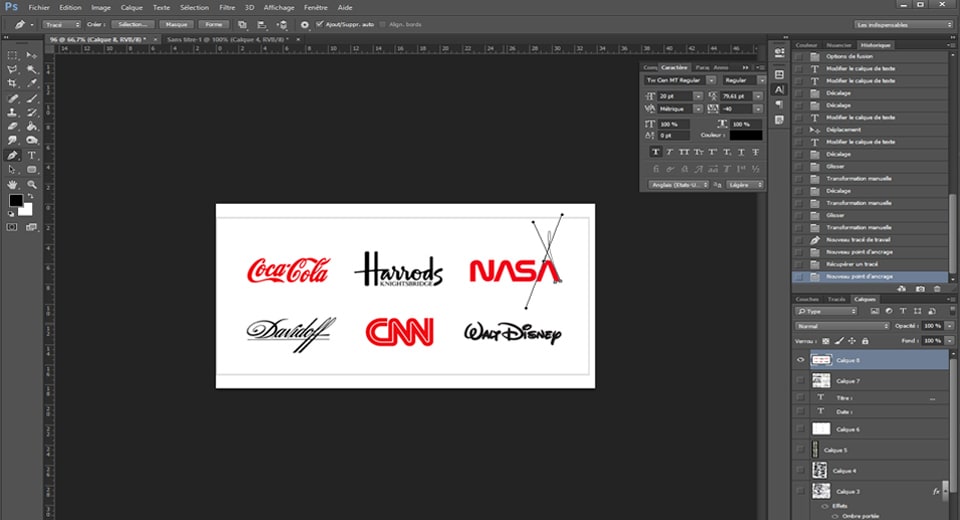Open the Anglais language dropdown
This screenshot has width=960, height=520.
point(678,185)
